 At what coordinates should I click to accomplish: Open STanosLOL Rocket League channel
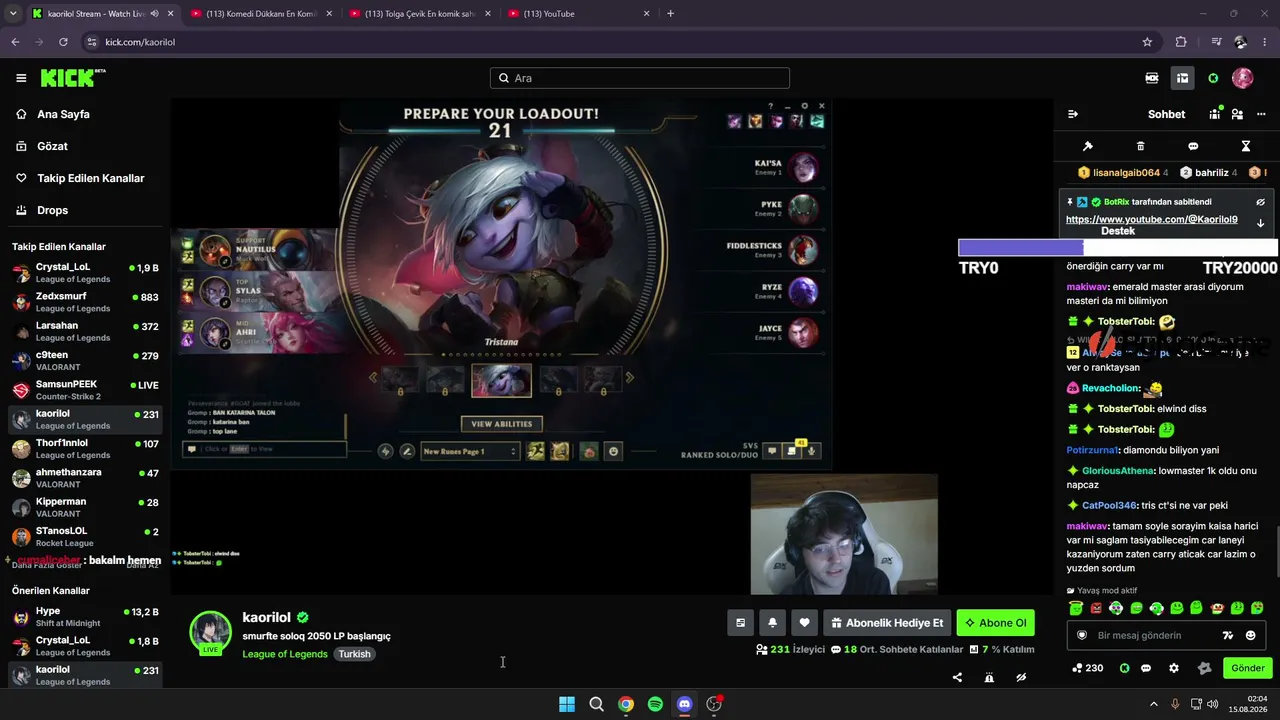tap(85, 536)
